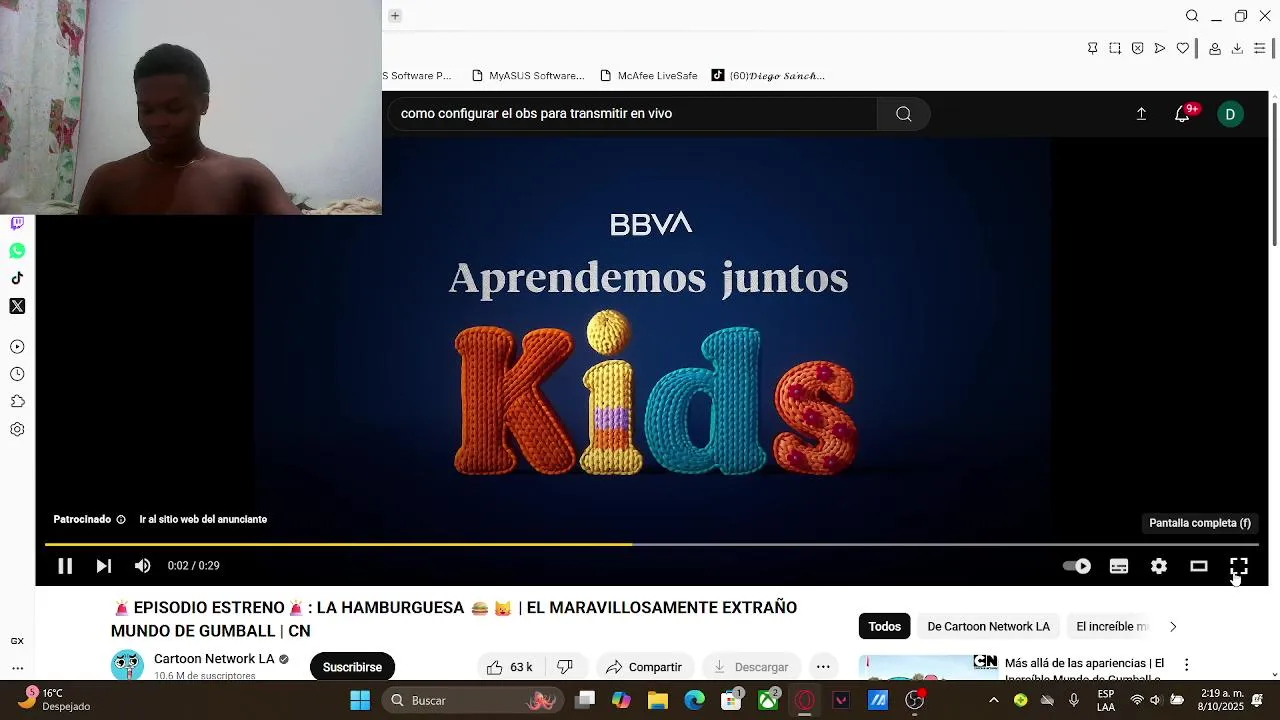Click the send flow arrow icon
Image resolution: width=1280 pixels, height=720 pixels.
click(x=1160, y=48)
